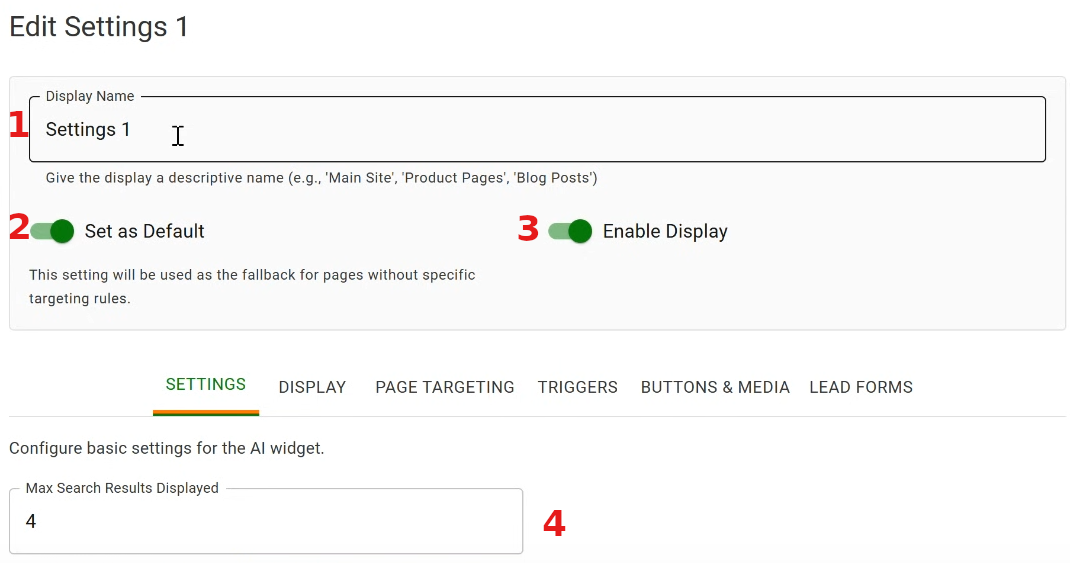Click the "Edit Settings 1" page heading
1070x563 pixels.
pyautogui.click(x=99, y=27)
